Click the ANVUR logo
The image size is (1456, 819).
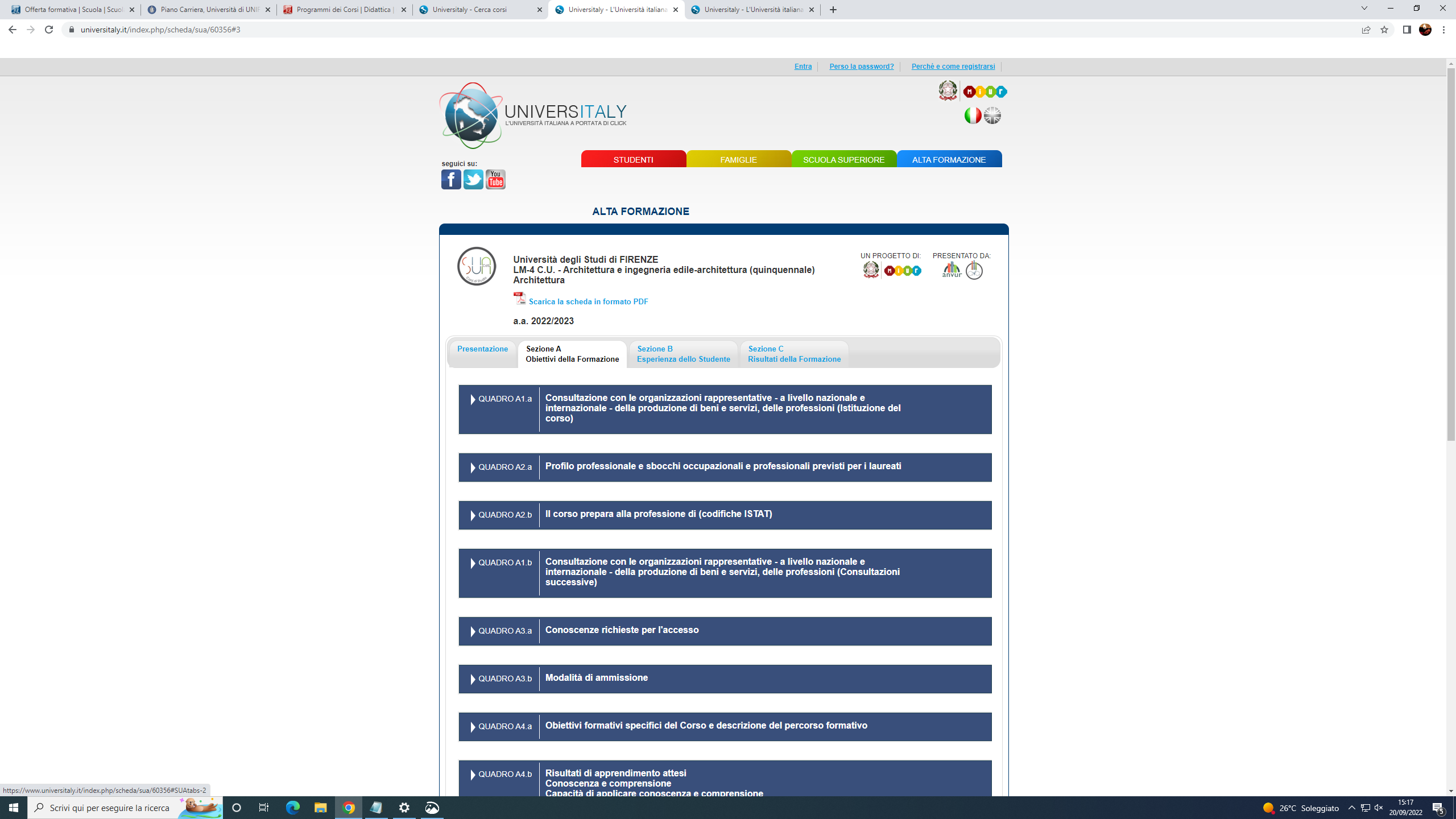click(952, 270)
